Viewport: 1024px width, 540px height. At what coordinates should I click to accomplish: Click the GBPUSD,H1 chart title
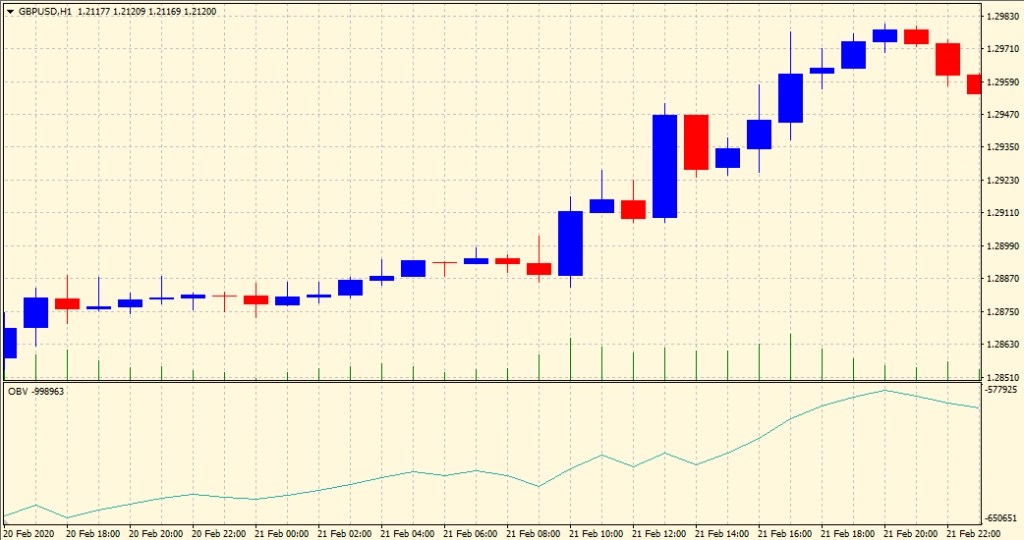coord(45,12)
